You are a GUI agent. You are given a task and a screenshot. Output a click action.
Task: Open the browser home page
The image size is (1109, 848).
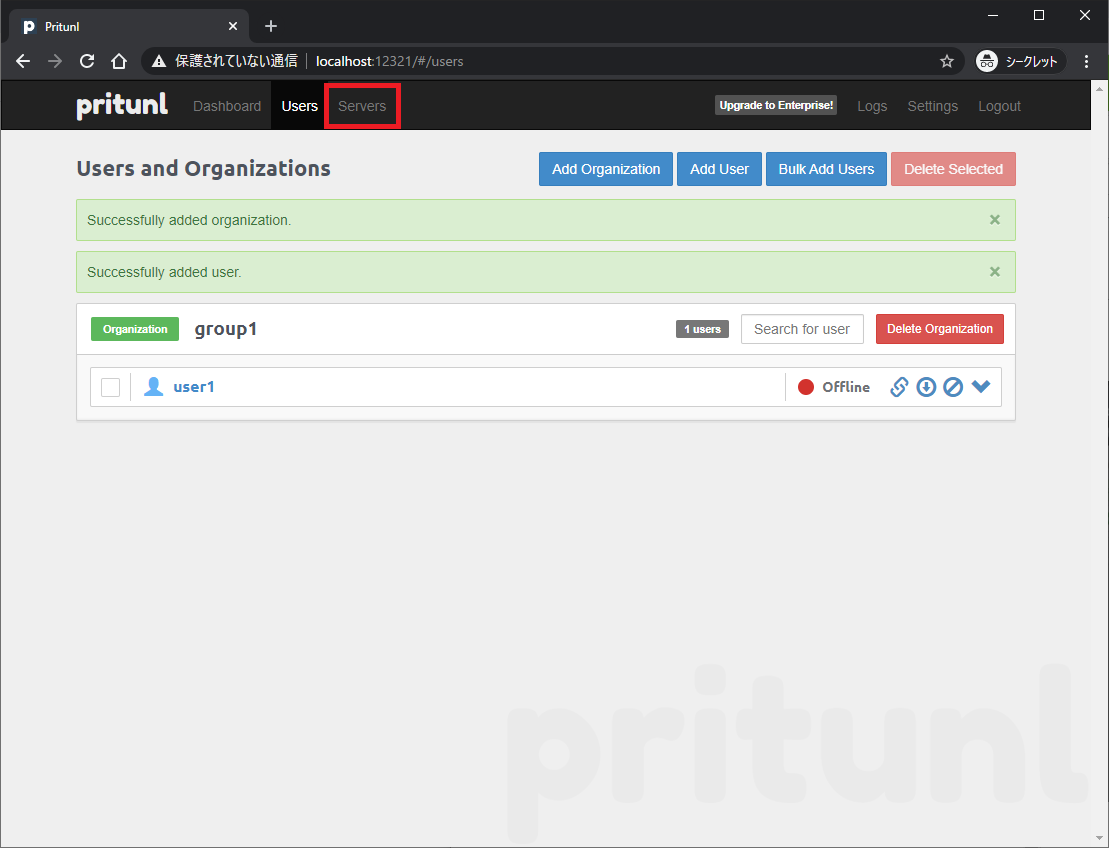pyautogui.click(x=119, y=62)
